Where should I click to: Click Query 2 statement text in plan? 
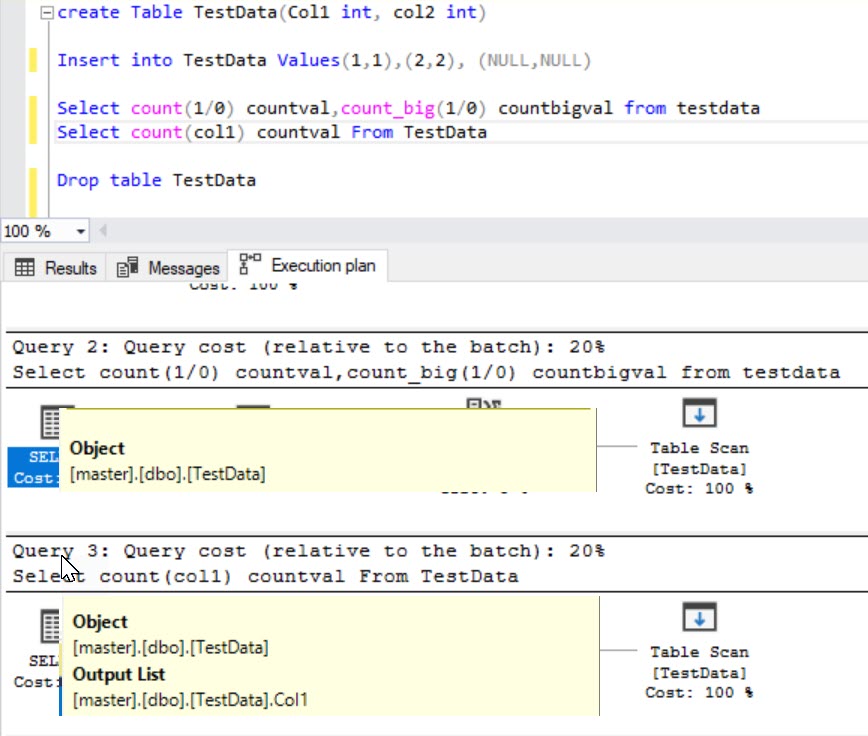(x=426, y=372)
